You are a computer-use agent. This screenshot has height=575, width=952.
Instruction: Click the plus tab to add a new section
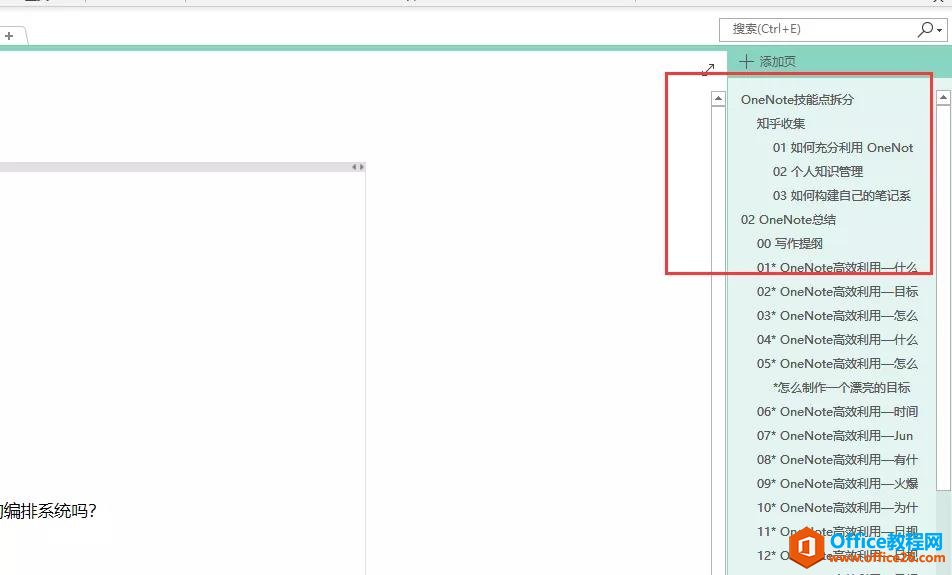pyautogui.click(x=9, y=36)
